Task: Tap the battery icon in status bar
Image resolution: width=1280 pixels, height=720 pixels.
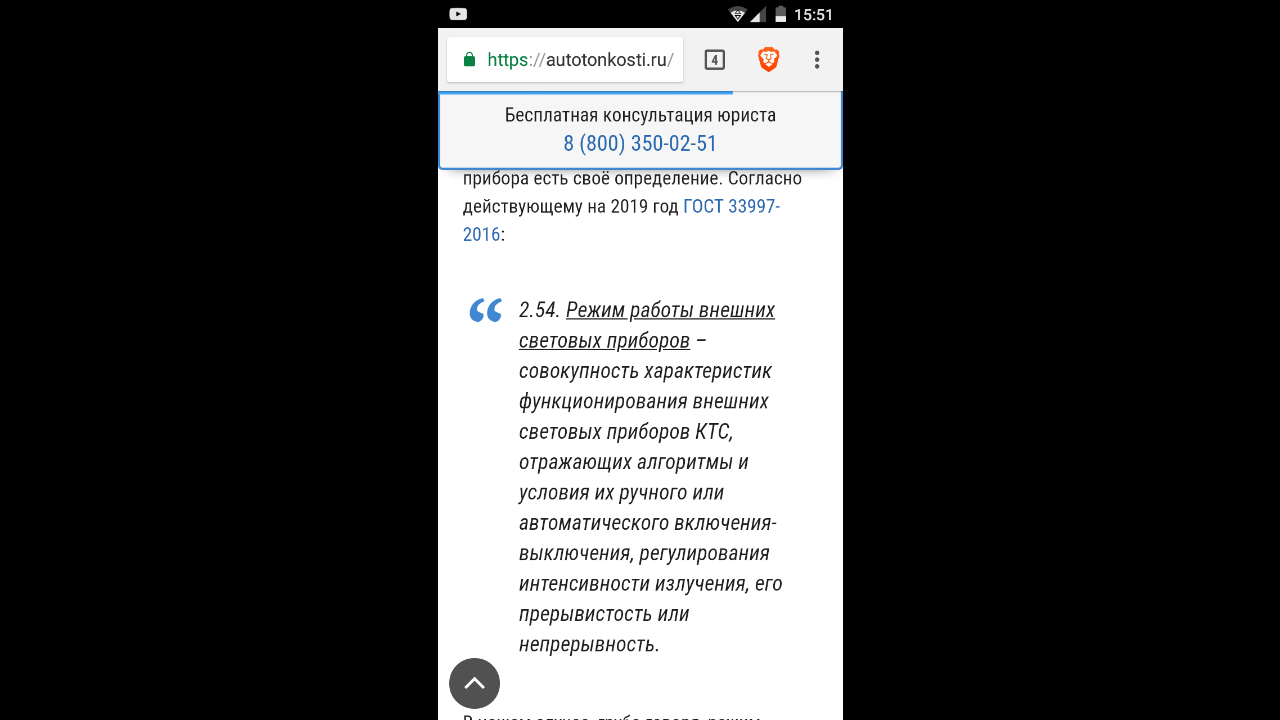Action: 781,14
